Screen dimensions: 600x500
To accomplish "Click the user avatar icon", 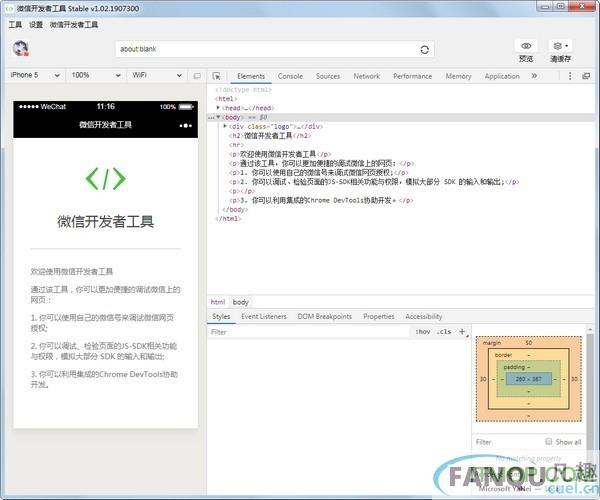I will 21,49.
